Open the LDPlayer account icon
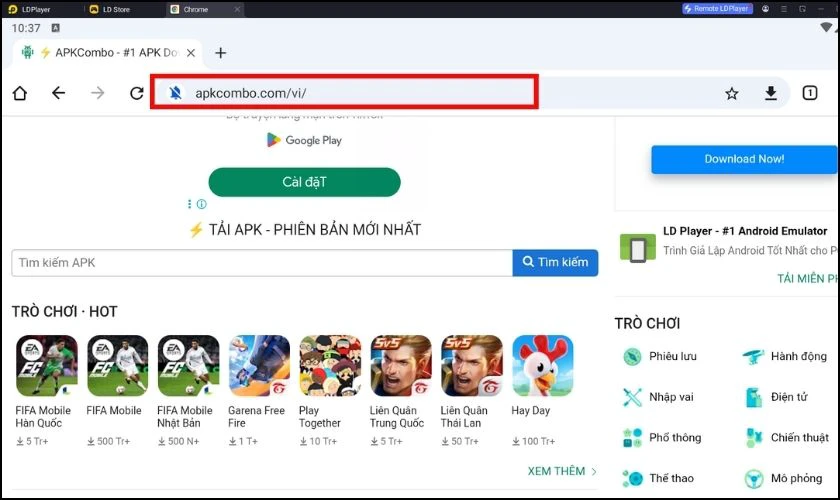Screen dimensions: 840x500 click(x=766, y=9)
